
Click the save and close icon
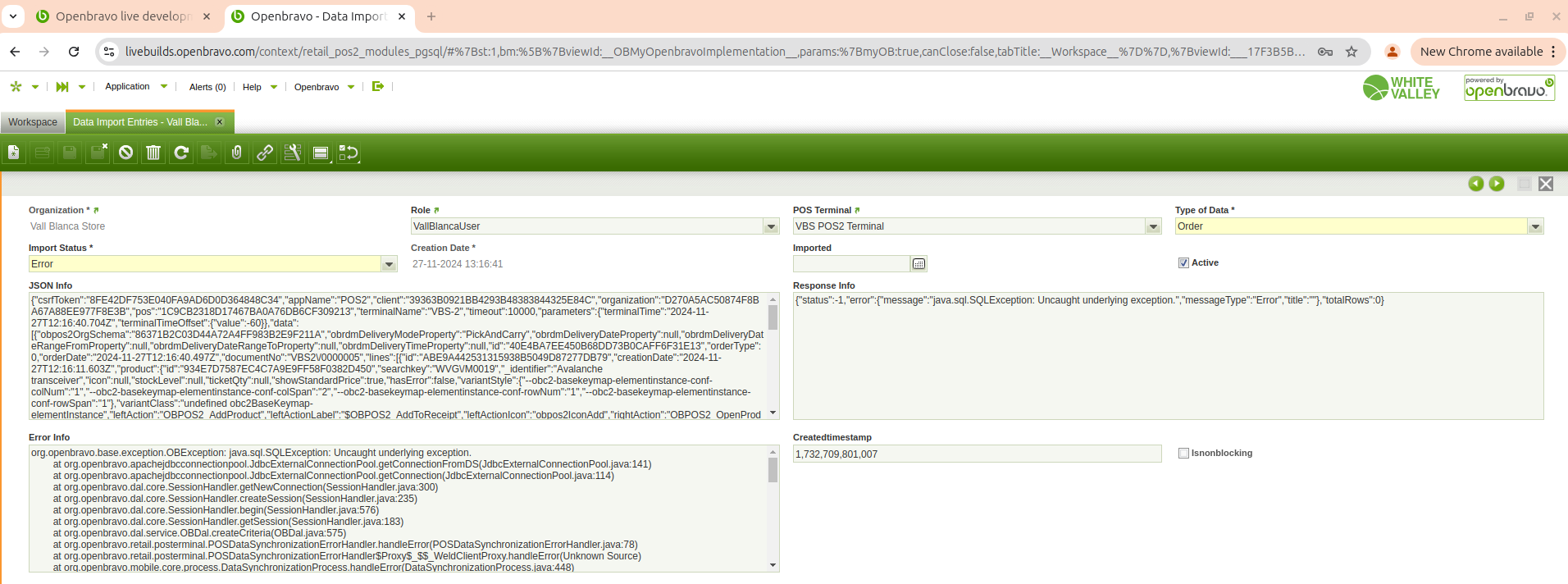tap(98, 153)
